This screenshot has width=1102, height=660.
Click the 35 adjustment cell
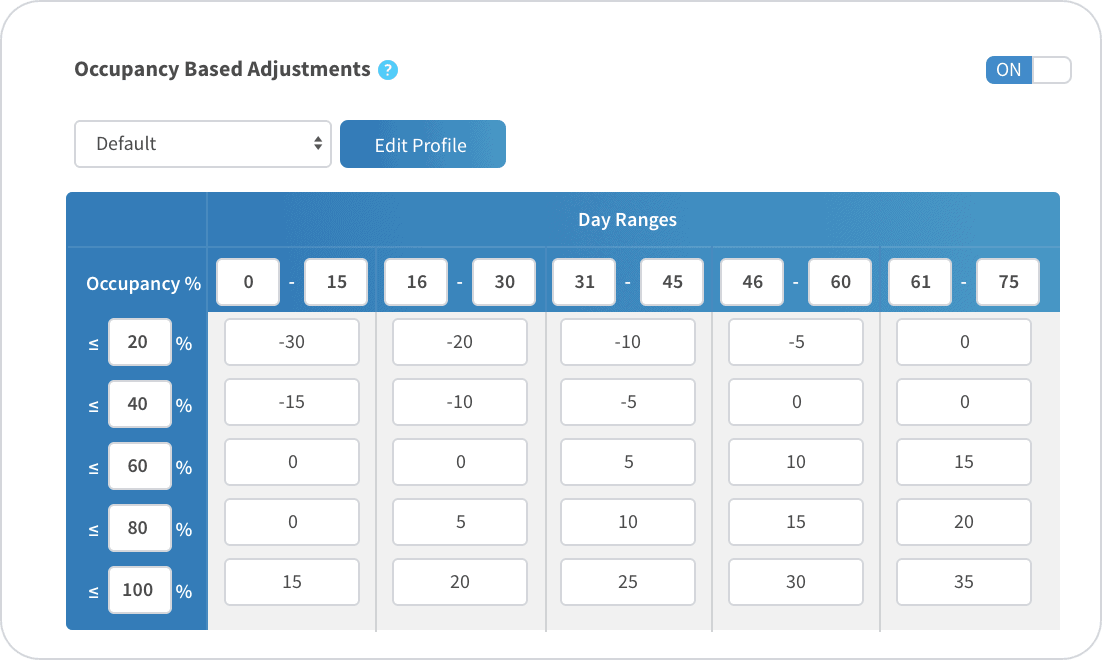[x=964, y=582]
